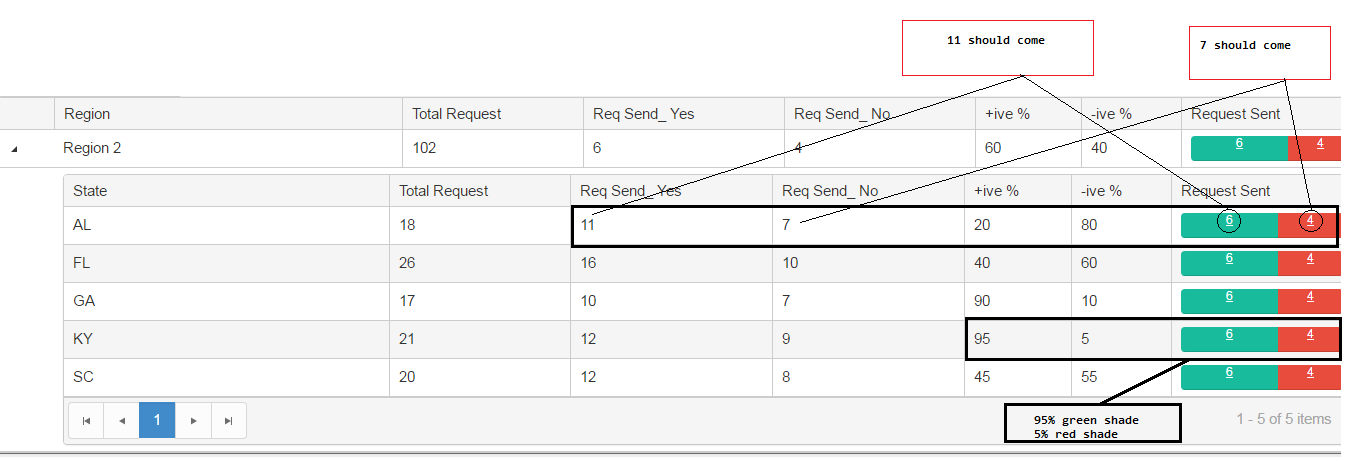Screen dimensions: 1348x461
Task: Sort inner grid by Req Send_ Yes header
Action: click(630, 191)
